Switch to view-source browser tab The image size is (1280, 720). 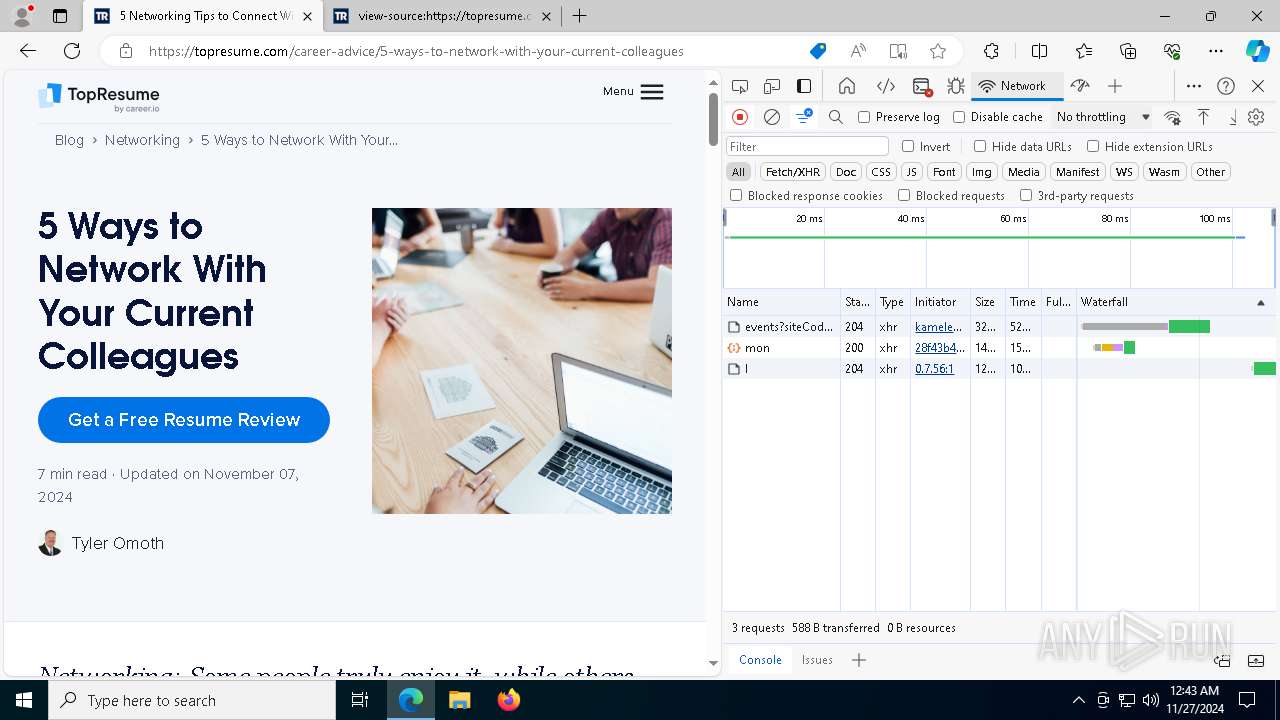[441, 16]
